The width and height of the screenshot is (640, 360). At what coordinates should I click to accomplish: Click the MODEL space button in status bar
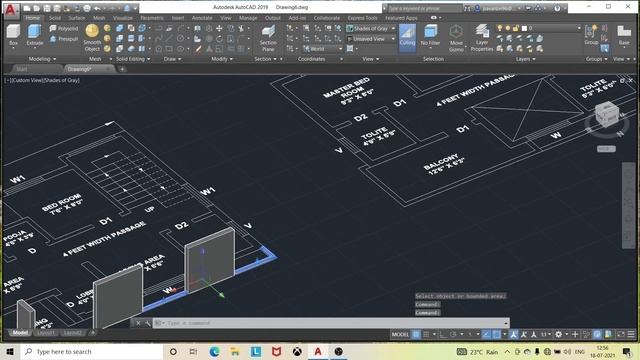pos(400,334)
